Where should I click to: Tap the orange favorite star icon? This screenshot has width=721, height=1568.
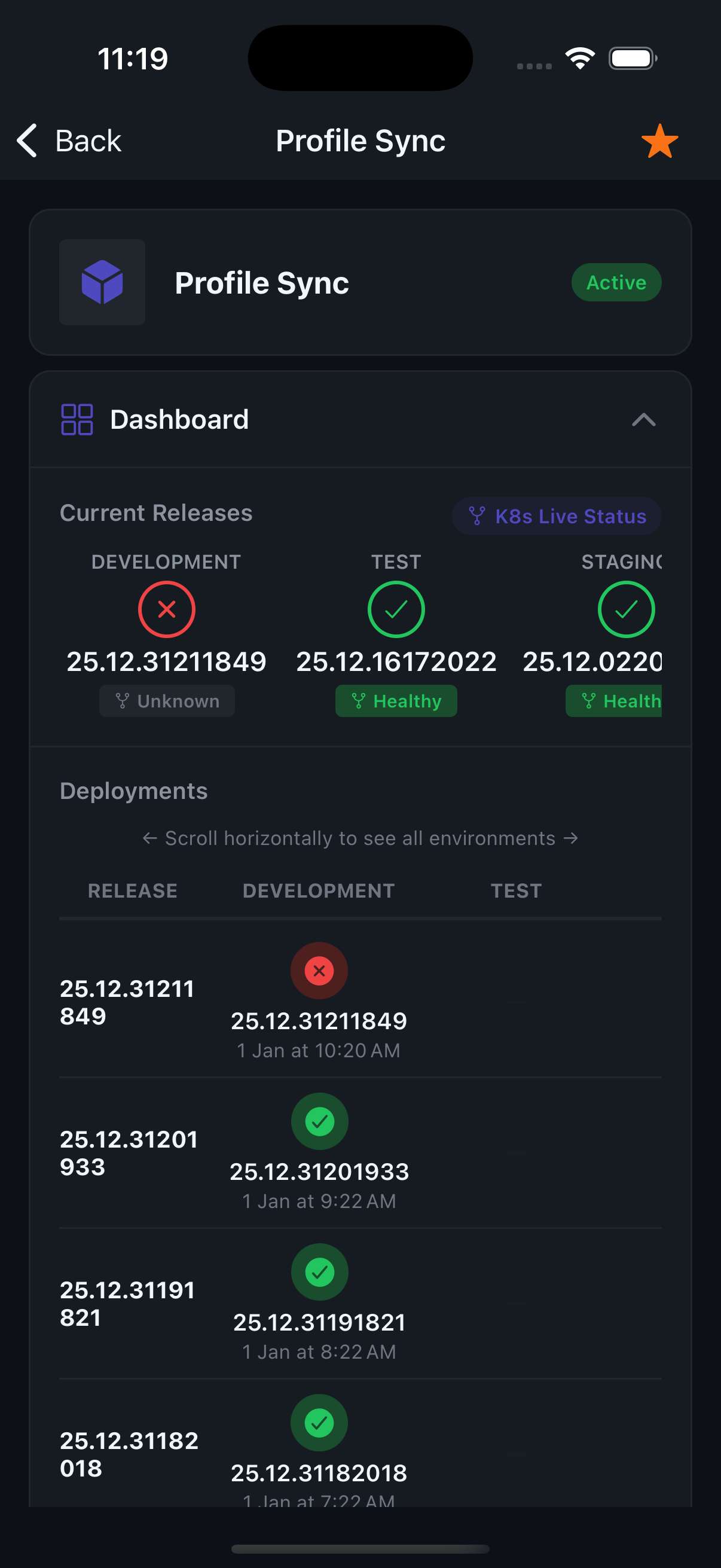[659, 141]
